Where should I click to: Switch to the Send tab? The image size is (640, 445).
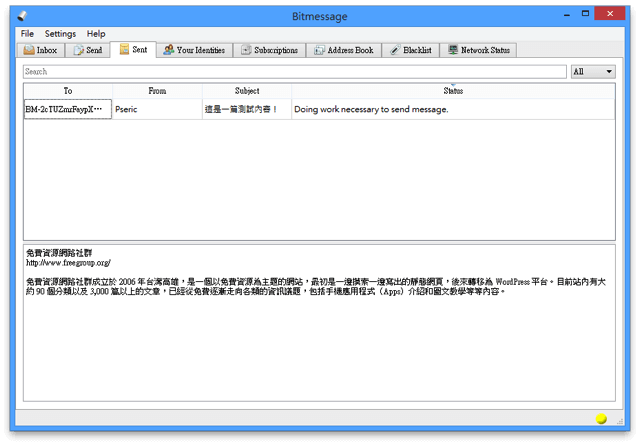87,50
